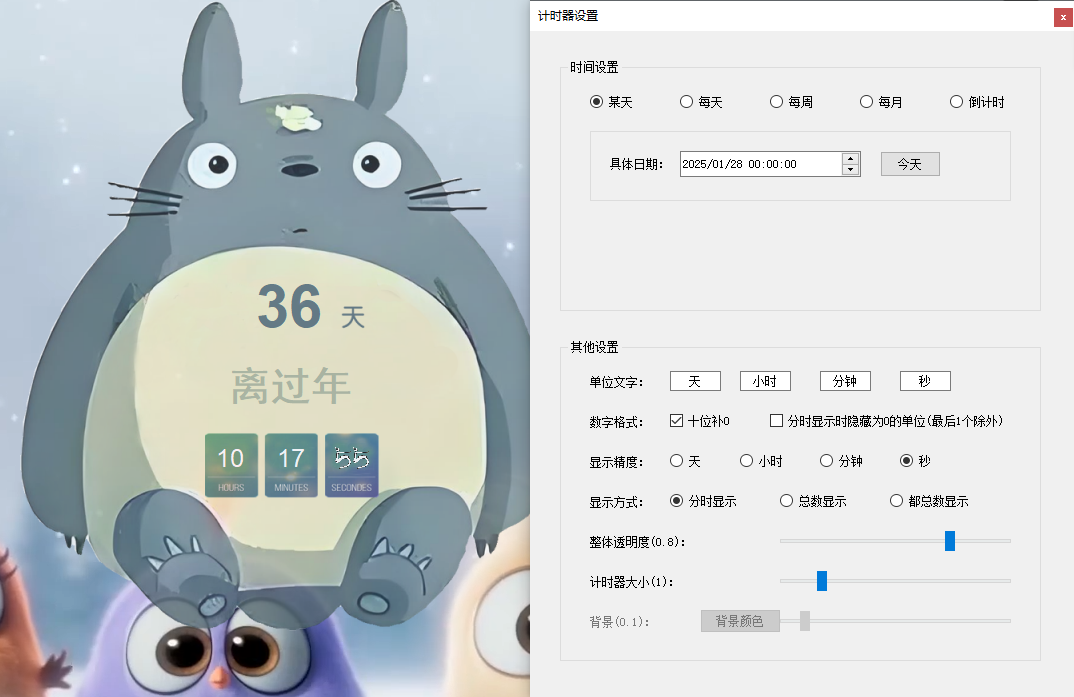Click the 今天 button

(x=910, y=164)
